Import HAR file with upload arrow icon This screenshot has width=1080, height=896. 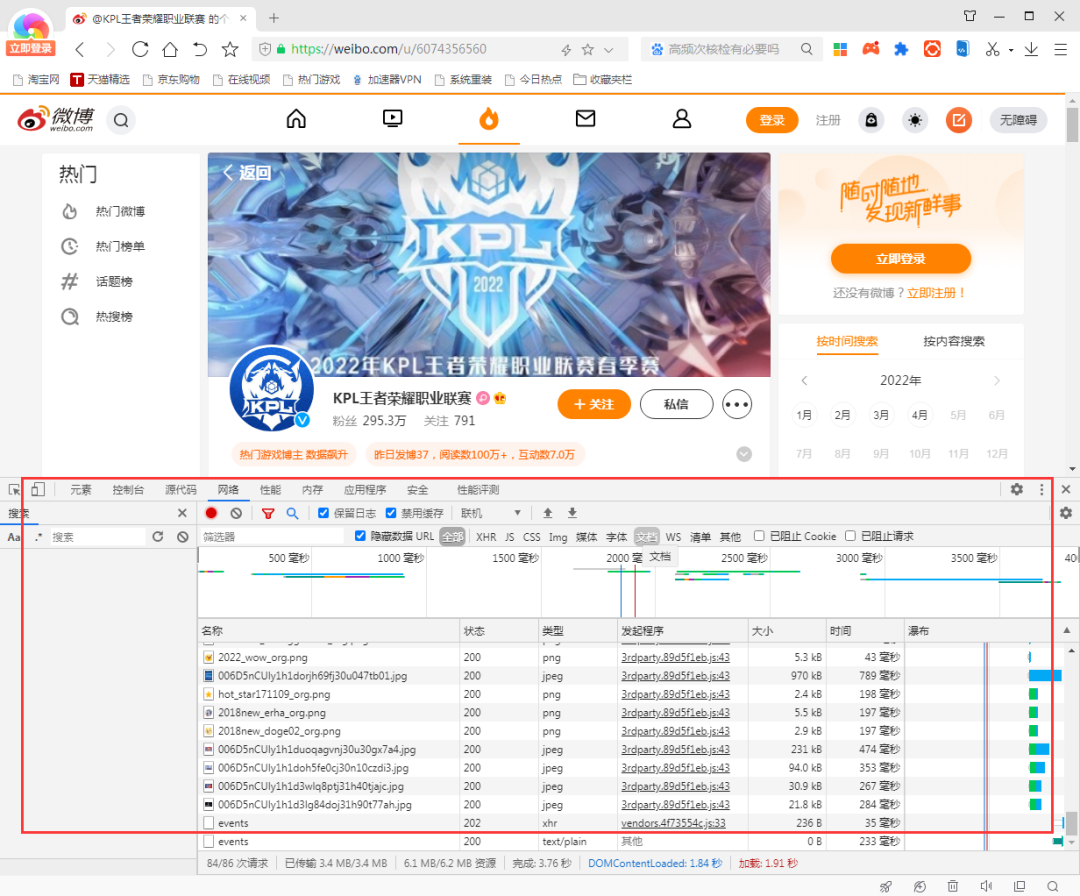[548, 513]
